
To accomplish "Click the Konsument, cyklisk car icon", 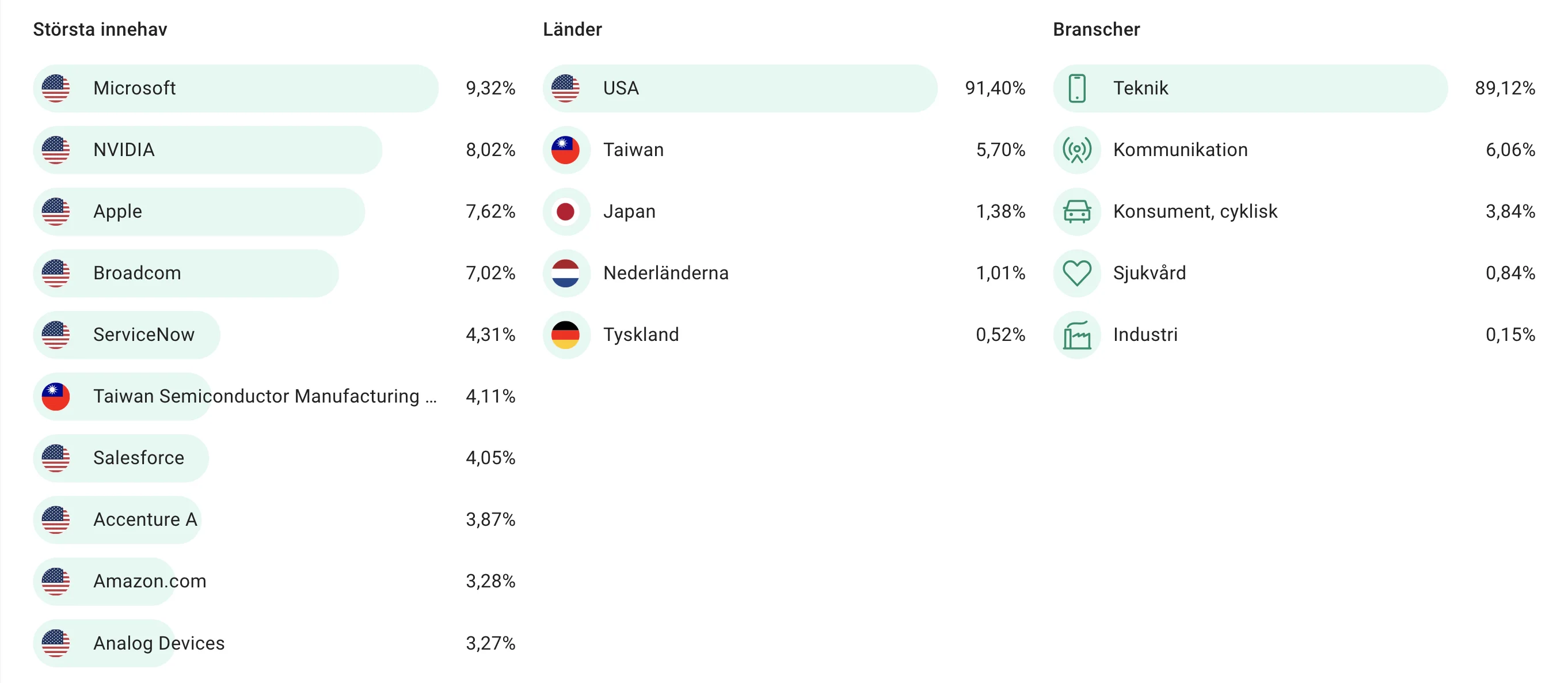I will point(1077,211).
